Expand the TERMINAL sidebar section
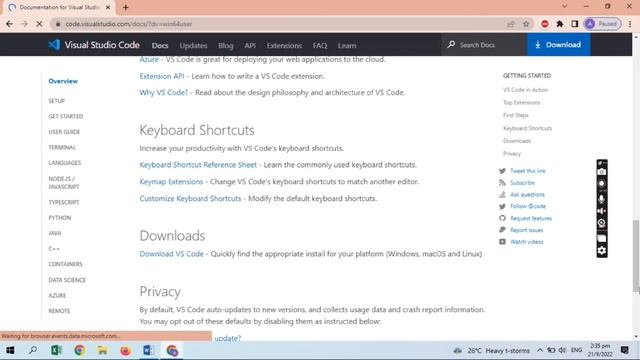 pos(62,147)
